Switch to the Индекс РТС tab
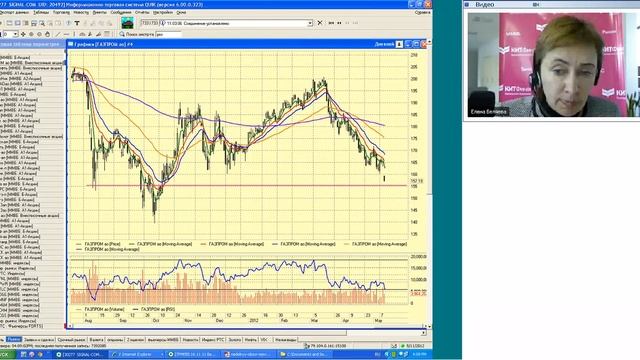640x360 pixels. coord(213,340)
